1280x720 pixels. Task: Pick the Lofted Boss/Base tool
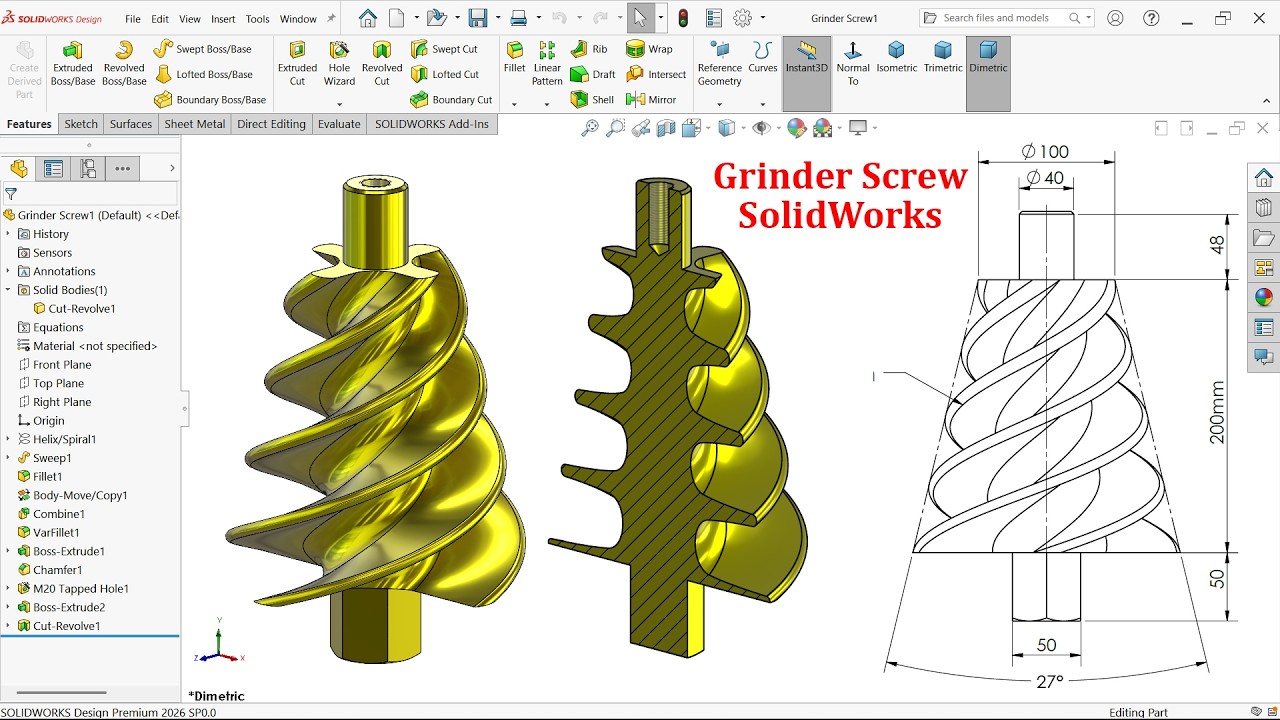(204, 74)
